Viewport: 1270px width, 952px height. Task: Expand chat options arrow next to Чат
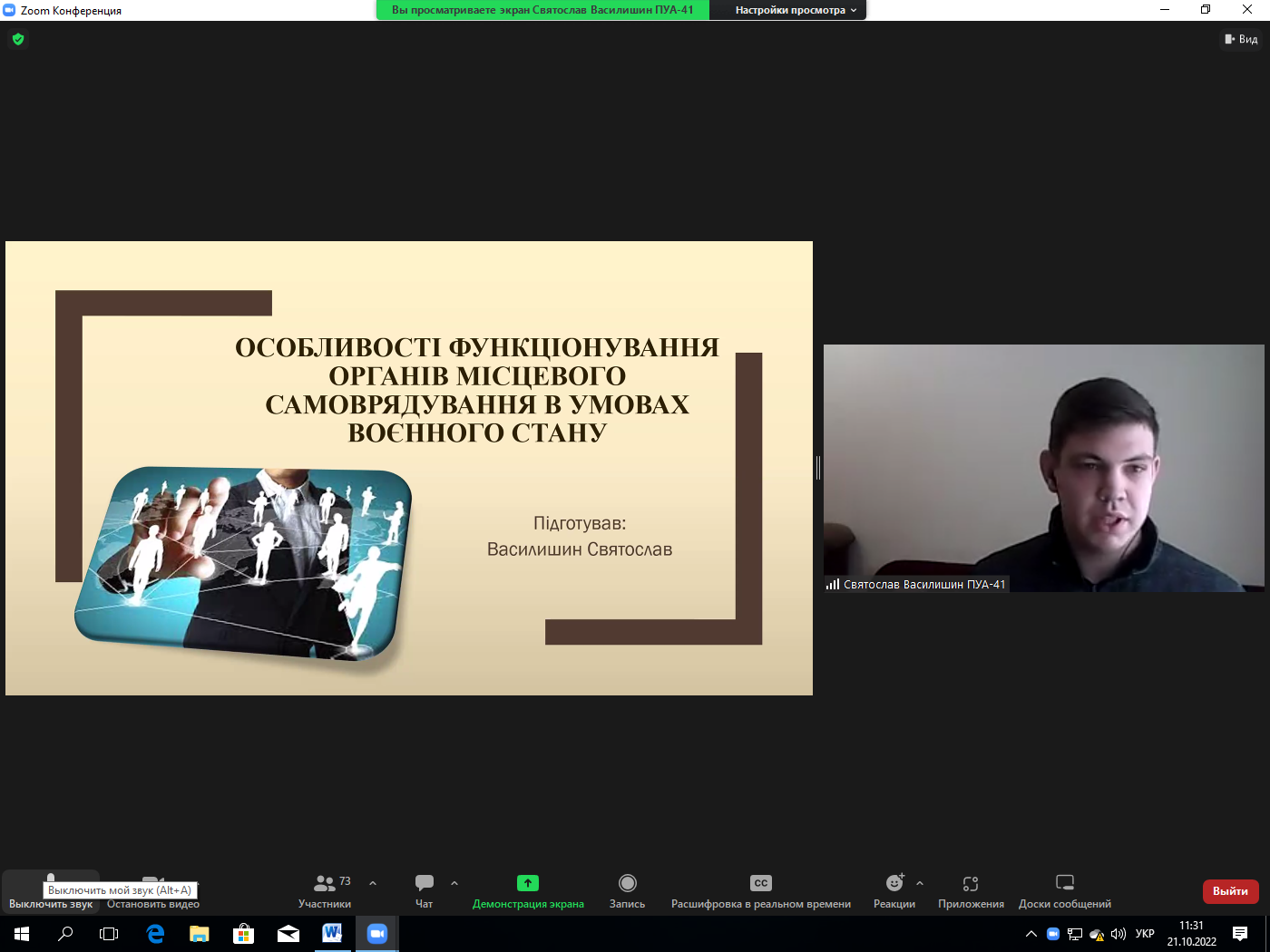[x=454, y=883]
